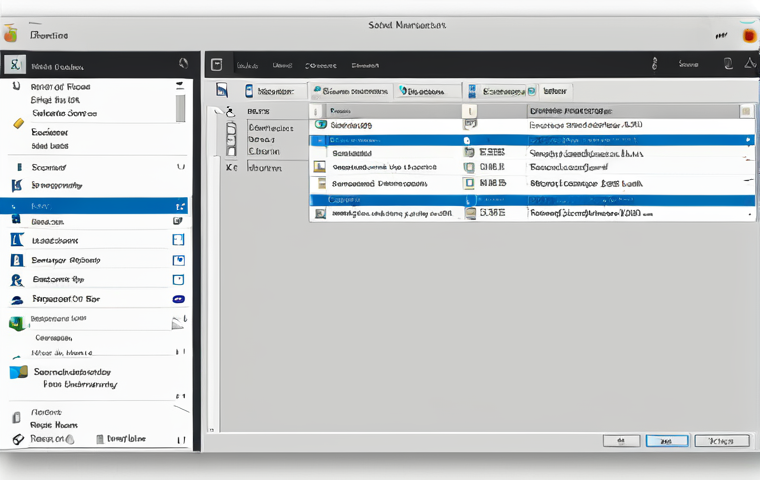Toggle the blue square box beside the tall blue icon row

[178, 240]
